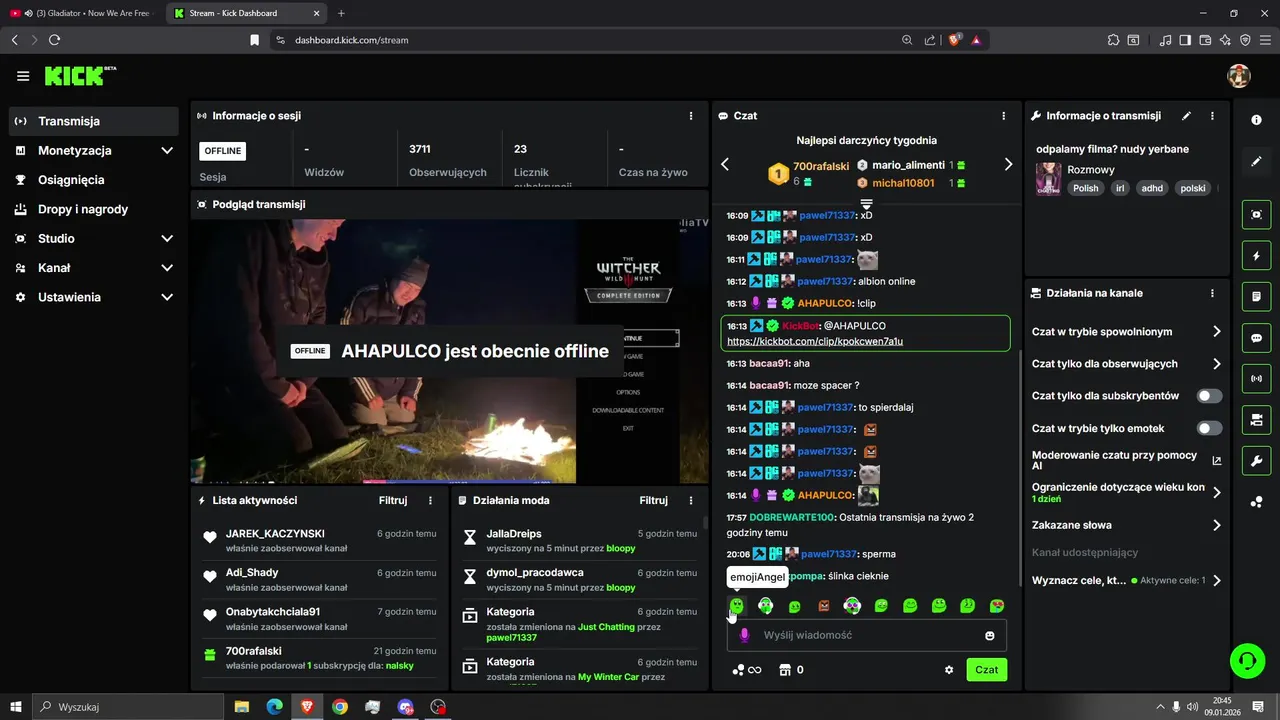Enable Czat tylko dla subskrybentów toggle
Screen dimensions: 1280x720
tap(1210, 396)
